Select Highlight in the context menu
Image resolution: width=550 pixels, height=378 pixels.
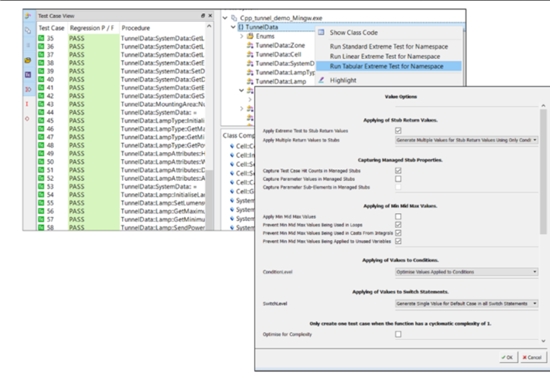[343, 80]
